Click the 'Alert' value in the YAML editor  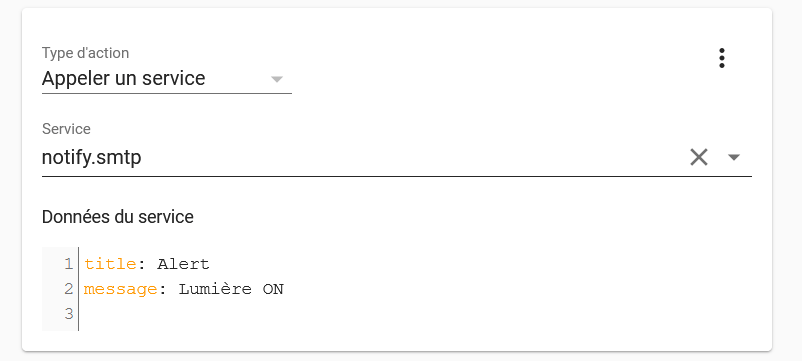coord(184,264)
